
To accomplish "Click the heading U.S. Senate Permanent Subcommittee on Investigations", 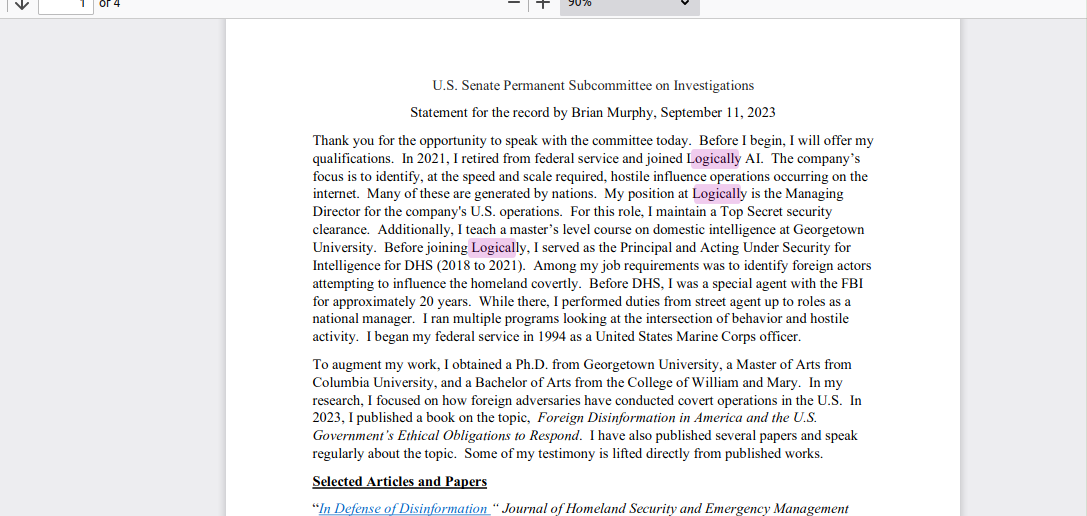I will [593, 86].
